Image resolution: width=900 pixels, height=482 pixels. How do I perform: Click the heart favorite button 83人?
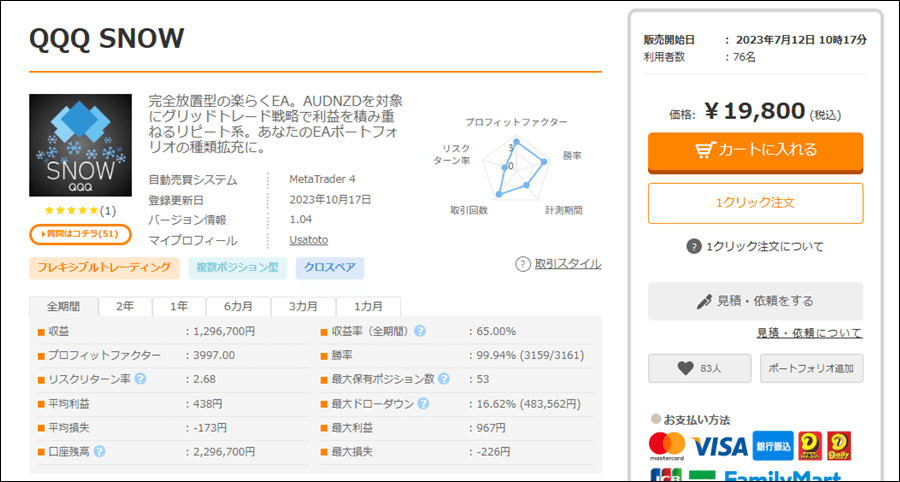(x=699, y=368)
